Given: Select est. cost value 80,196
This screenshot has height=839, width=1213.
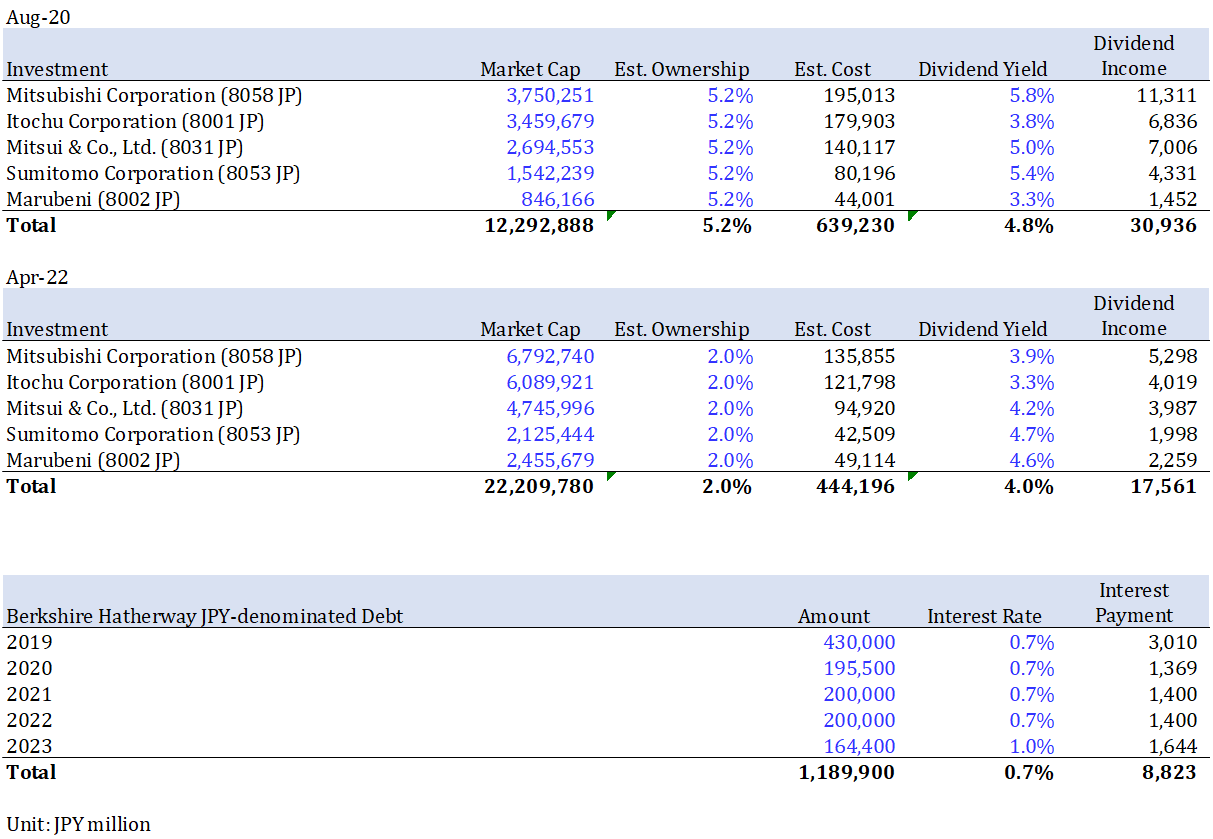Looking at the screenshot, I should coord(867,173).
